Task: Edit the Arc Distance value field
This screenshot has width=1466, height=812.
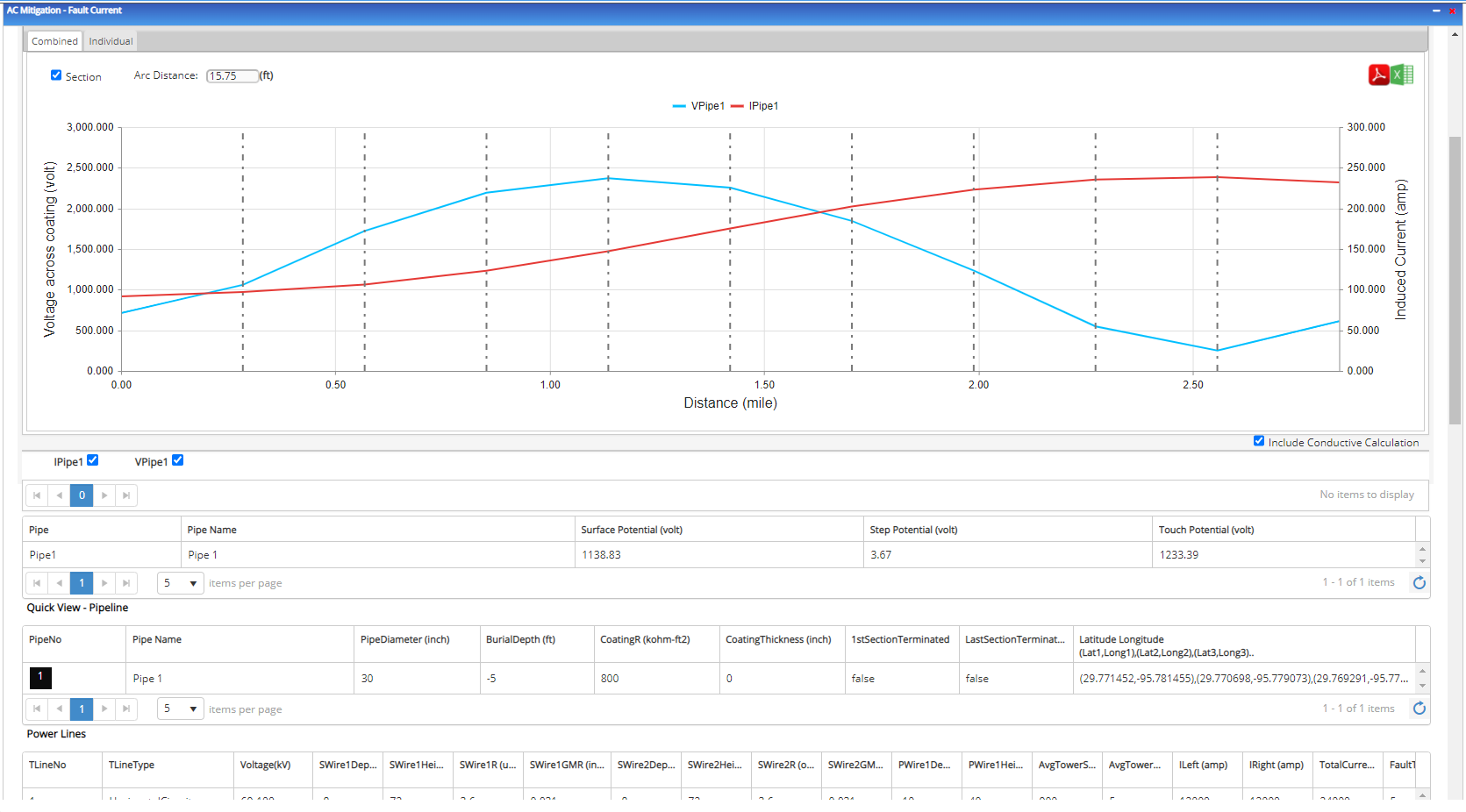Action: point(231,75)
